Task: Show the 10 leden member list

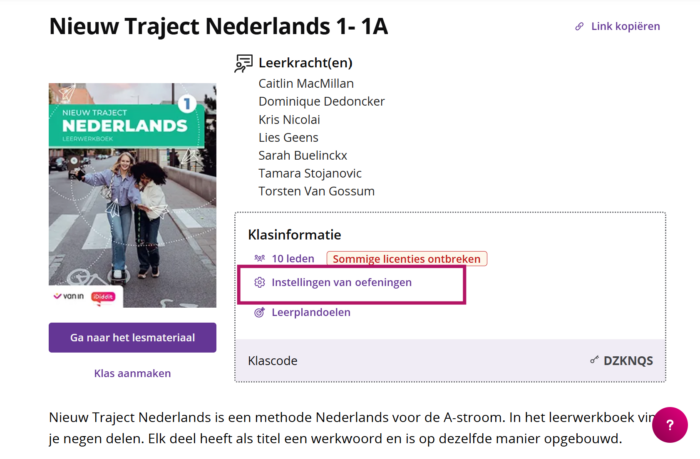Action: (293, 259)
